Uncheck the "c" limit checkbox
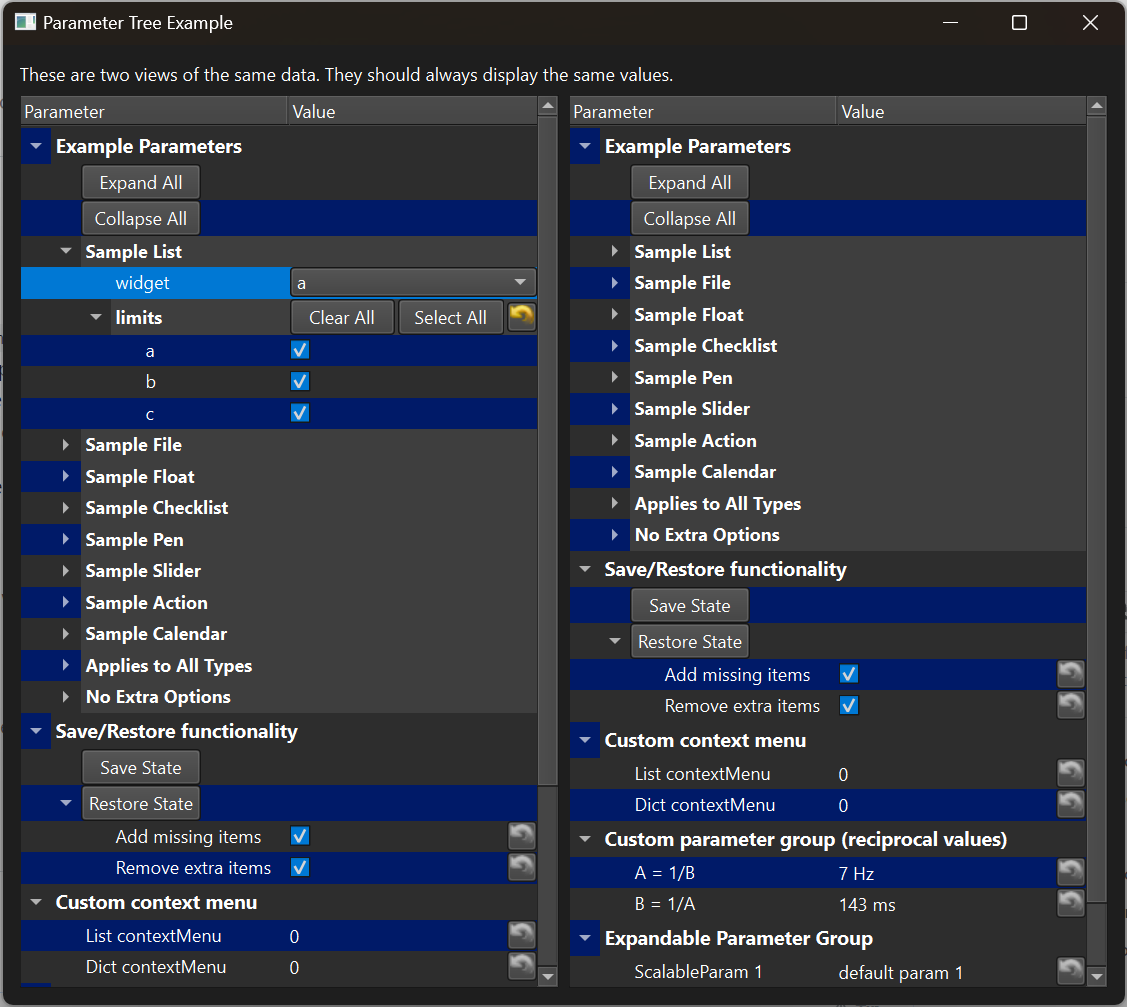 [x=299, y=412]
